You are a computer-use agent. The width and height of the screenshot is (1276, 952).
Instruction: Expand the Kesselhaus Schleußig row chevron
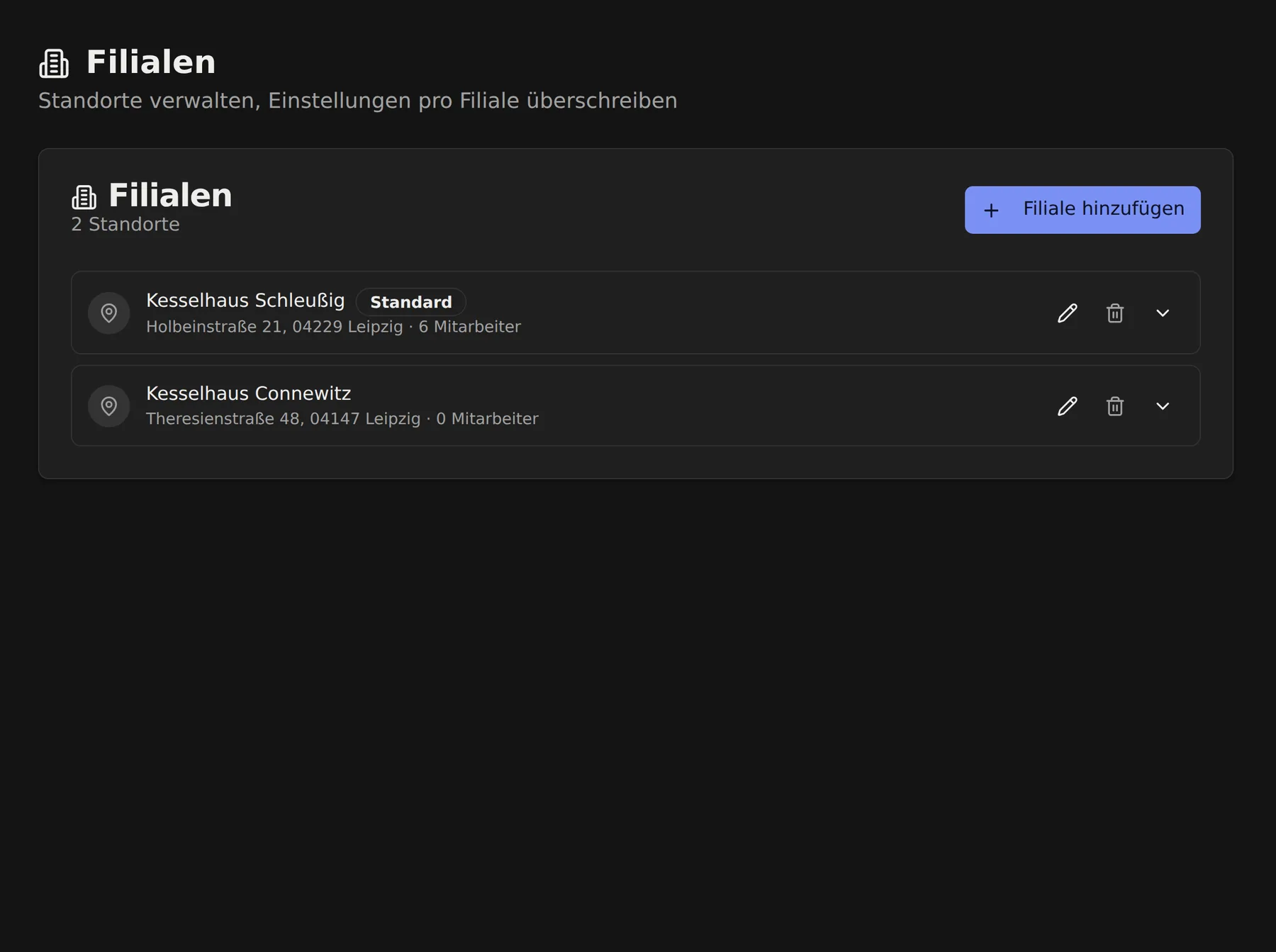pyautogui.click(x=1162, y=313)
